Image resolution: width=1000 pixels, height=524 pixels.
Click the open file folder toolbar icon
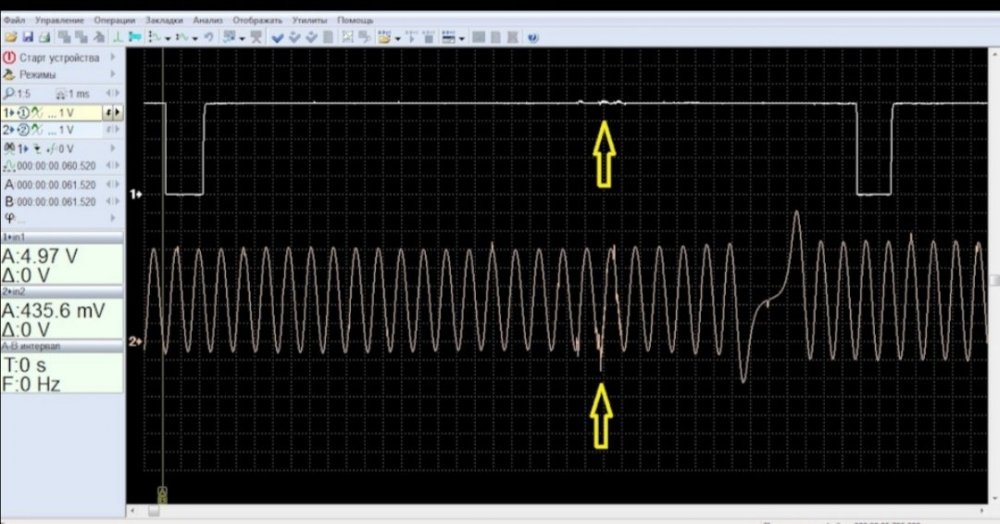(x=11, y=38)
